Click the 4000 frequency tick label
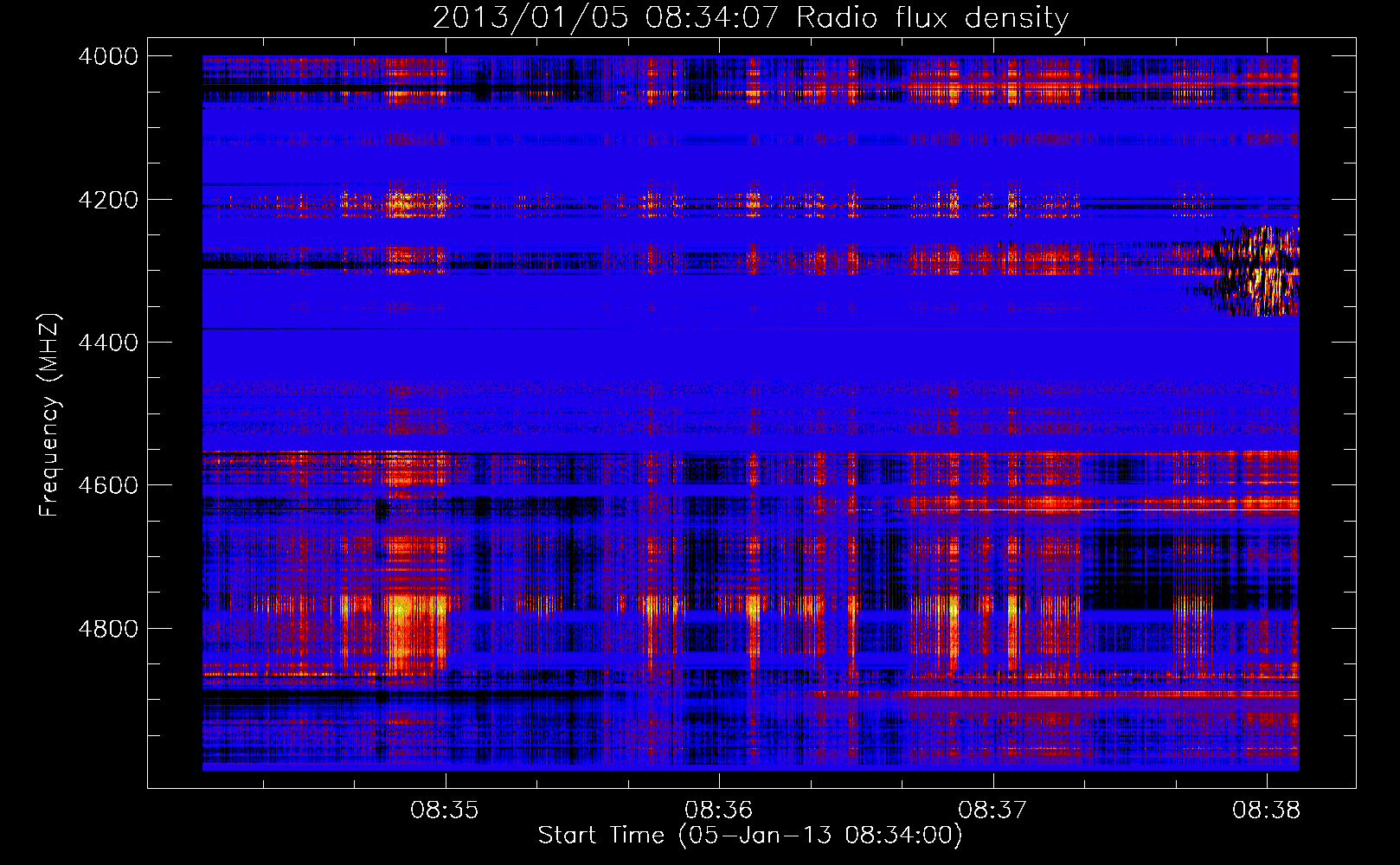1400x865 pixels. pyautogui.click(x=108, y=56)
